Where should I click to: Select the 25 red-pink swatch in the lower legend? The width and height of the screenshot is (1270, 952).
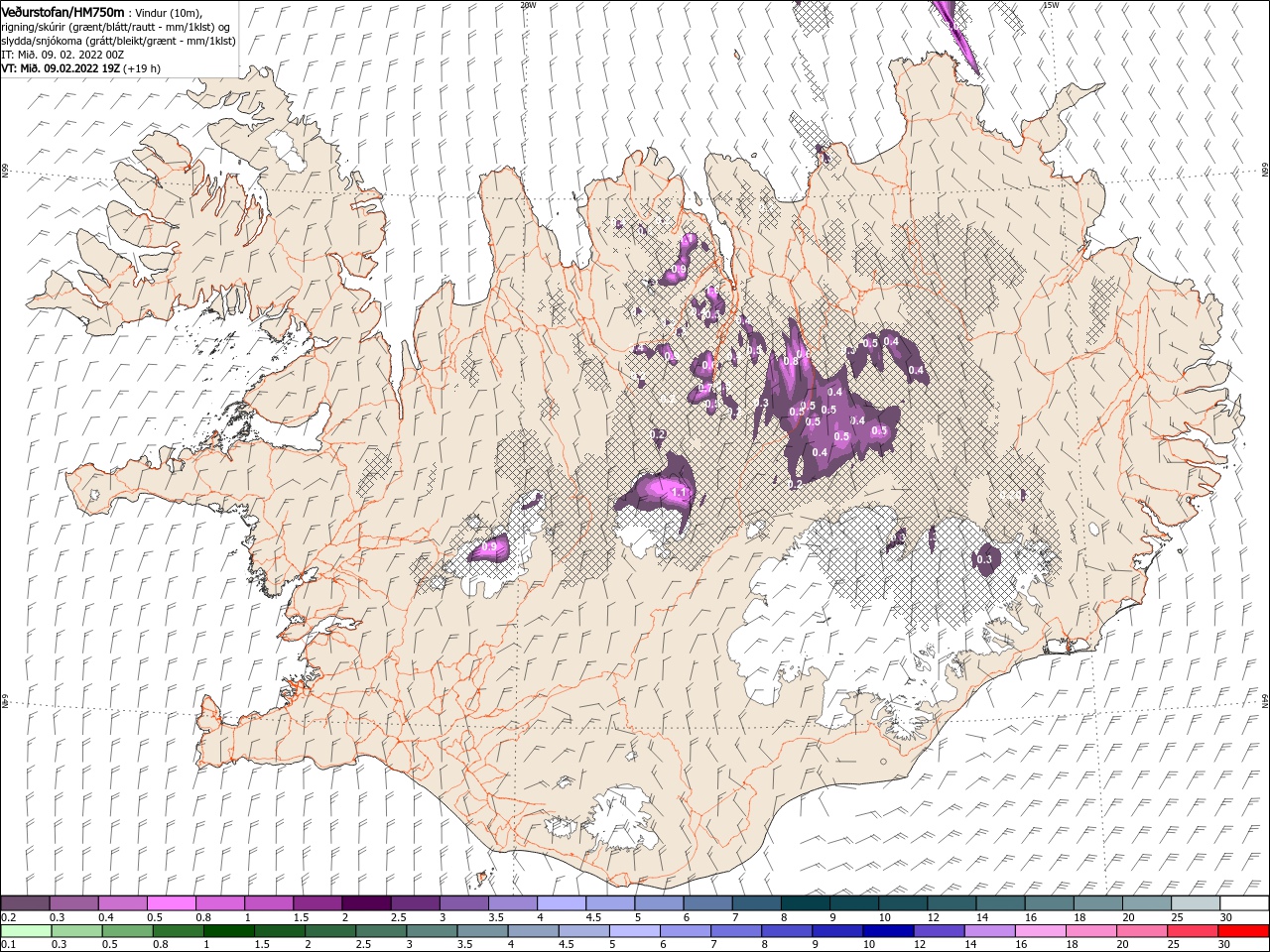click(1193, 931)
